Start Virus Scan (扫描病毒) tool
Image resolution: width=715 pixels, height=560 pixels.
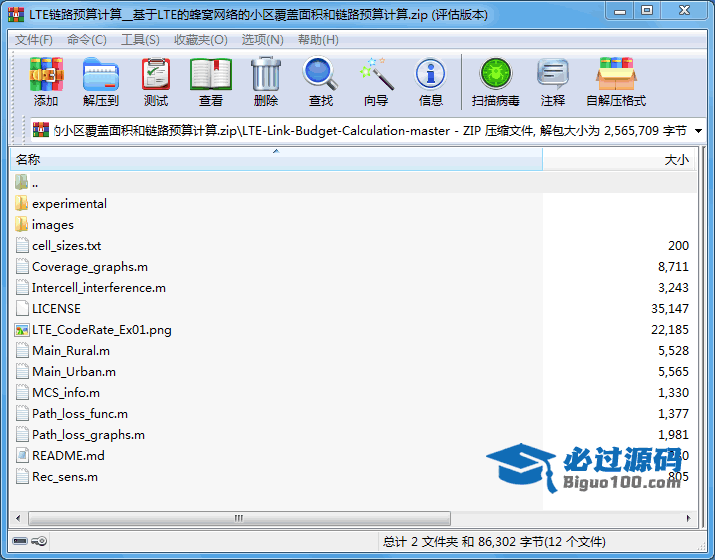coord(496,73)
